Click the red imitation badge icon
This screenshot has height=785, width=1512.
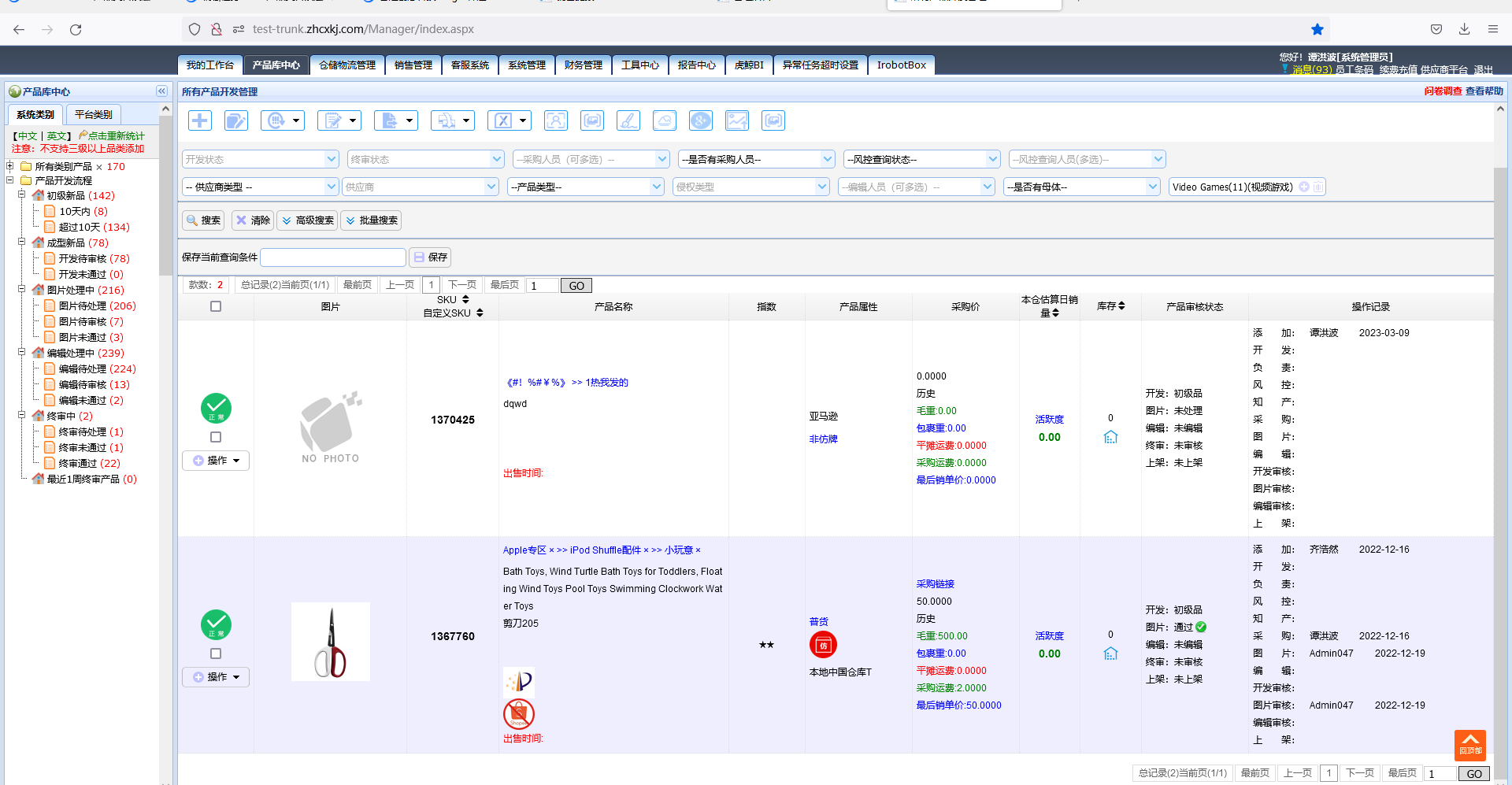[823, 645]
